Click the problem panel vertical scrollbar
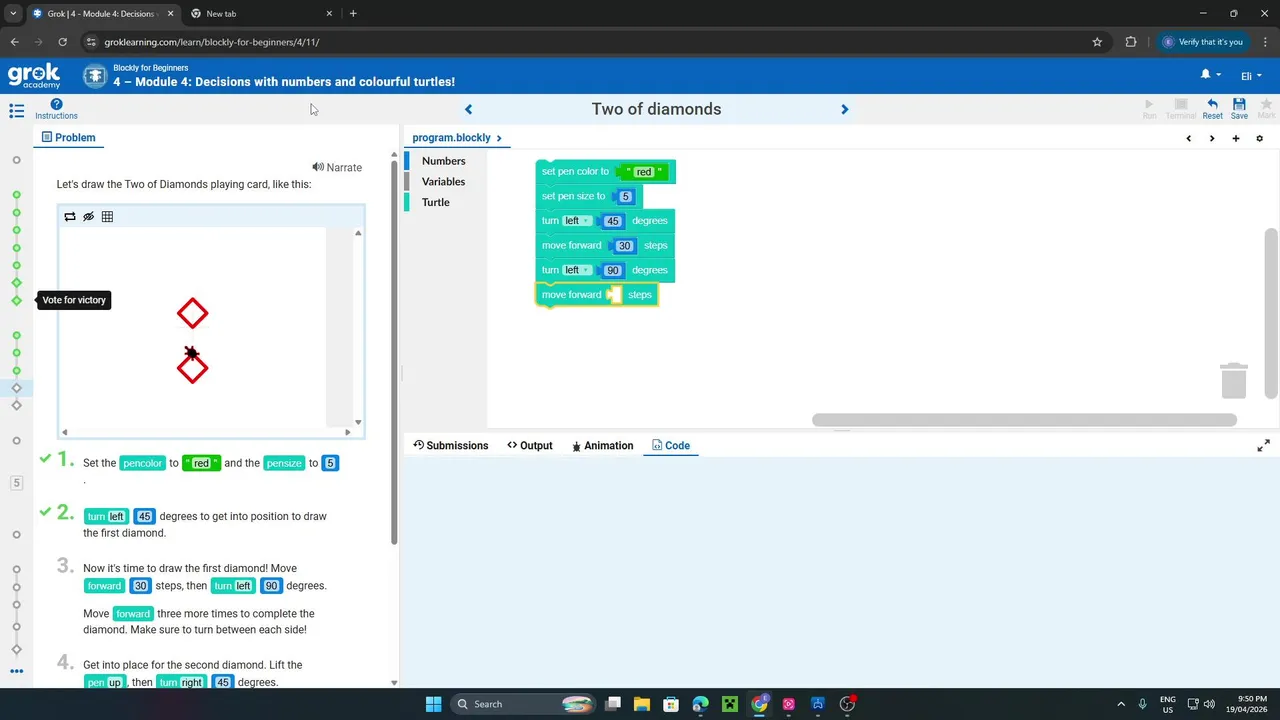The height and width of the screenshot is (720, 1280). [394, 352]
